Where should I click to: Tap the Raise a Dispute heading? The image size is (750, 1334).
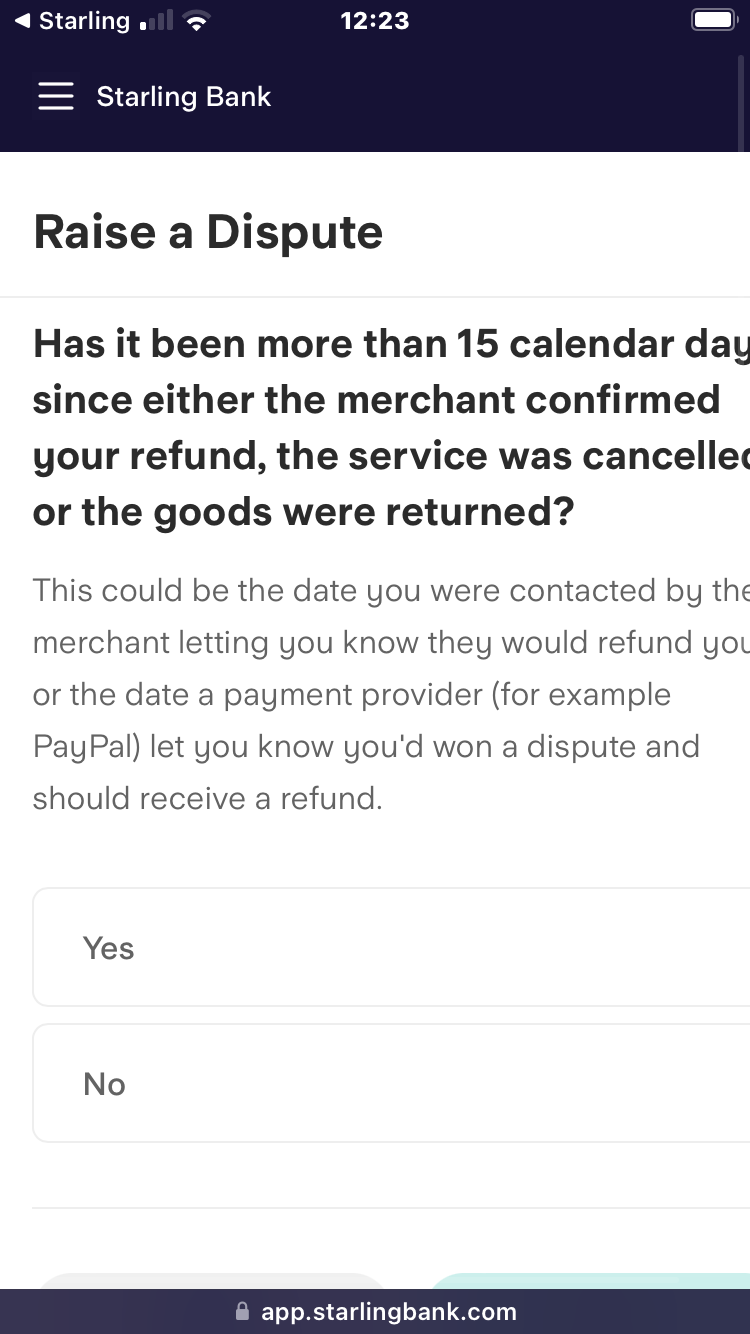208,232
